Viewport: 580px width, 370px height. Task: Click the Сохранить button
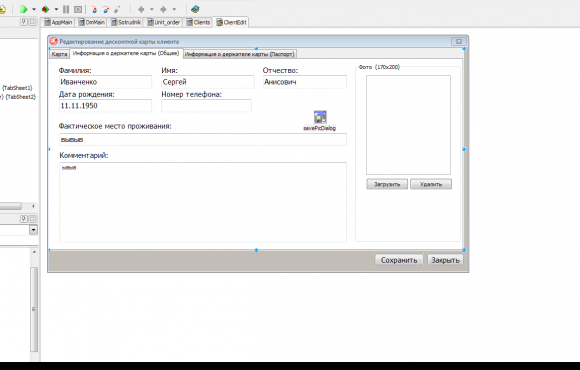(x=399, y=260)
